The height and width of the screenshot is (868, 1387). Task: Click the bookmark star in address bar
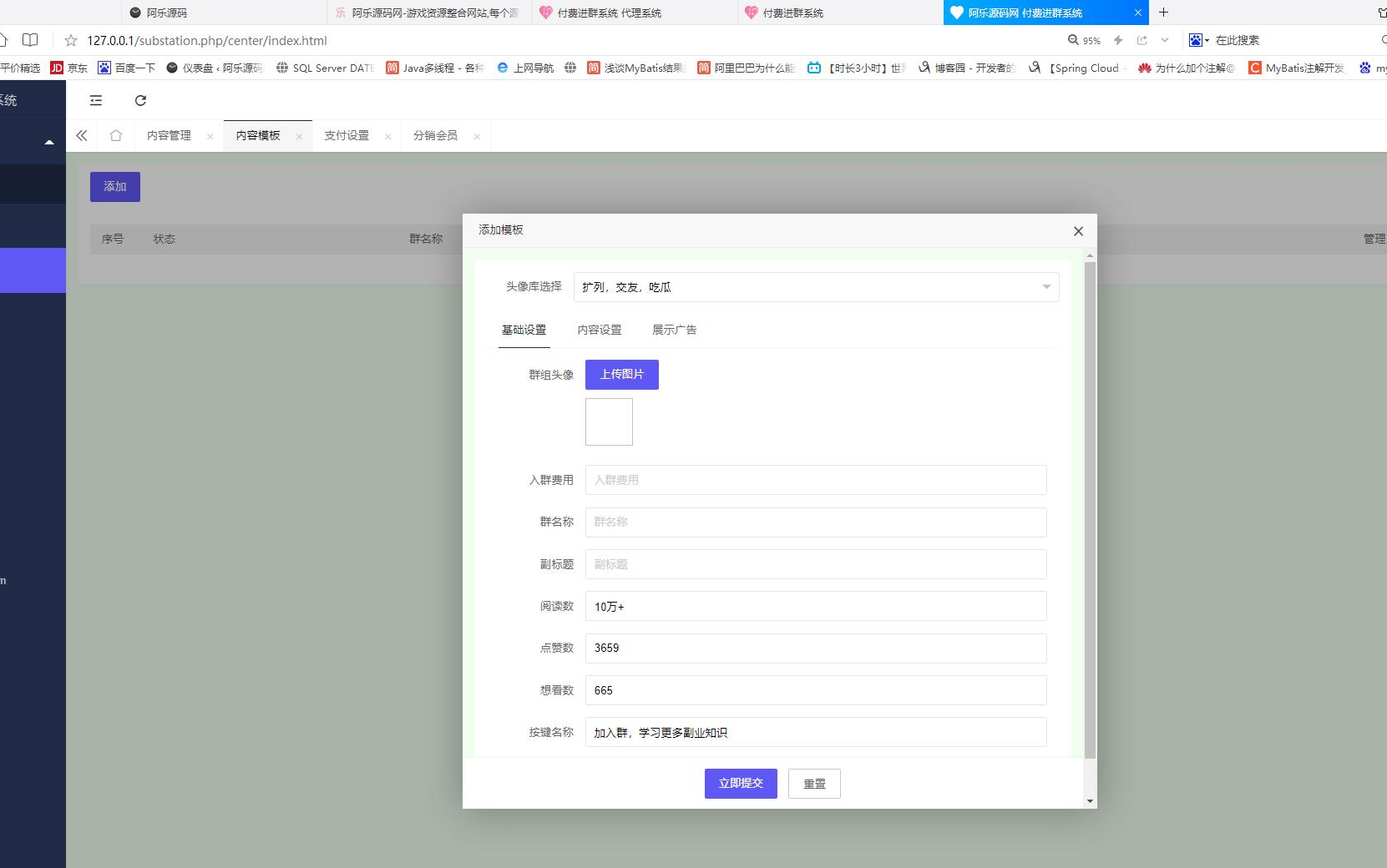pyautogui.click(x=71, y=40)
